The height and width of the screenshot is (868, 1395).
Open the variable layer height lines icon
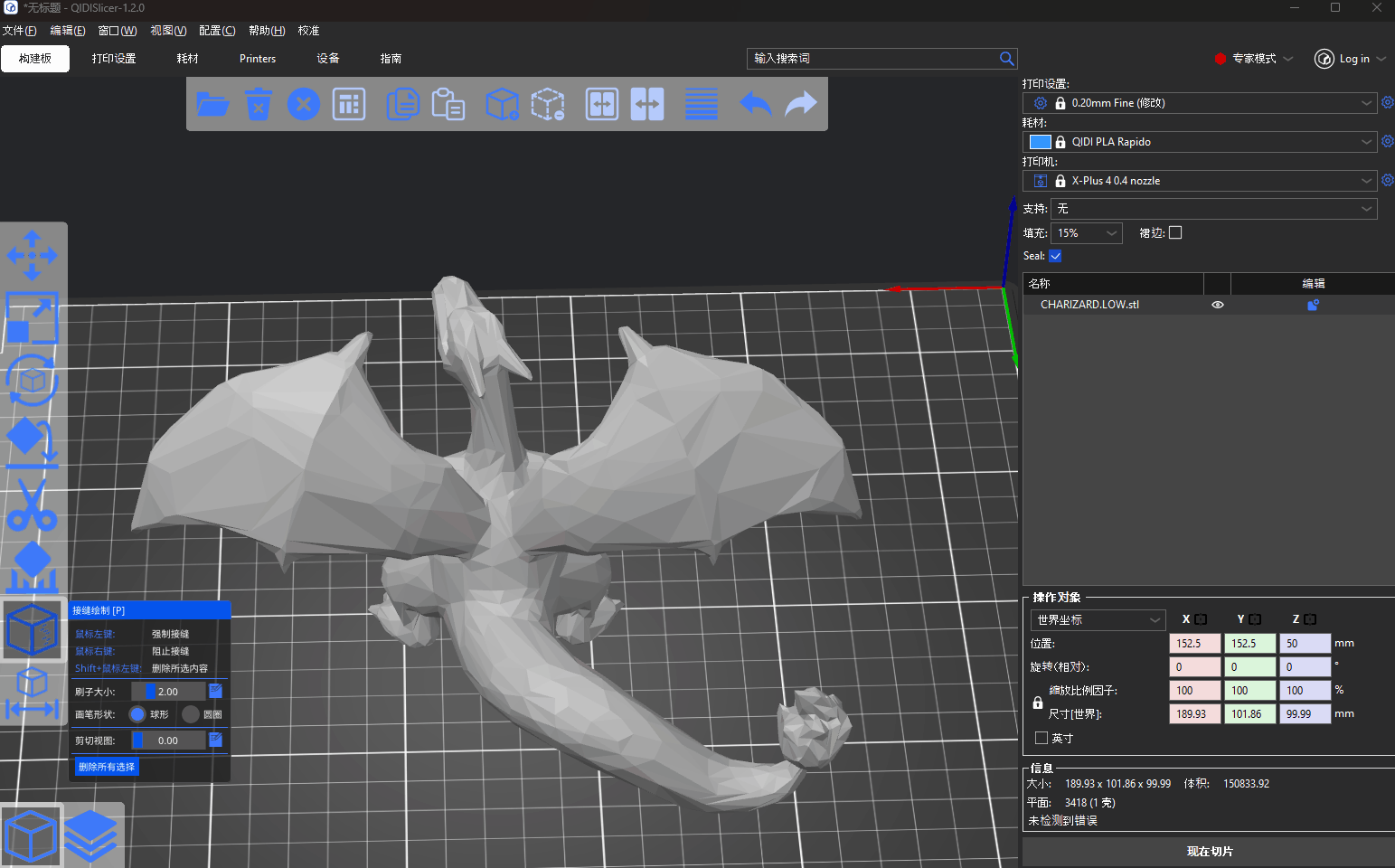coord(702,104)
